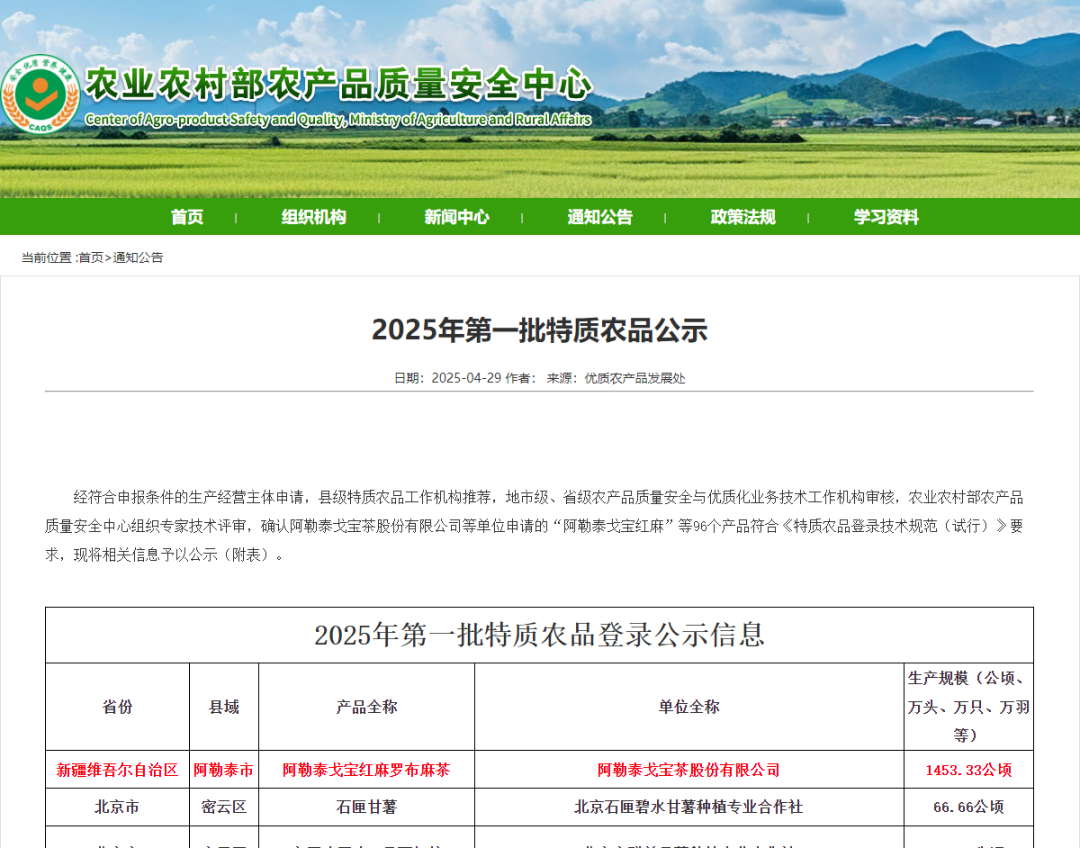
Task: Select the 石匣甘薯 product cell
Action: (366, 807)
